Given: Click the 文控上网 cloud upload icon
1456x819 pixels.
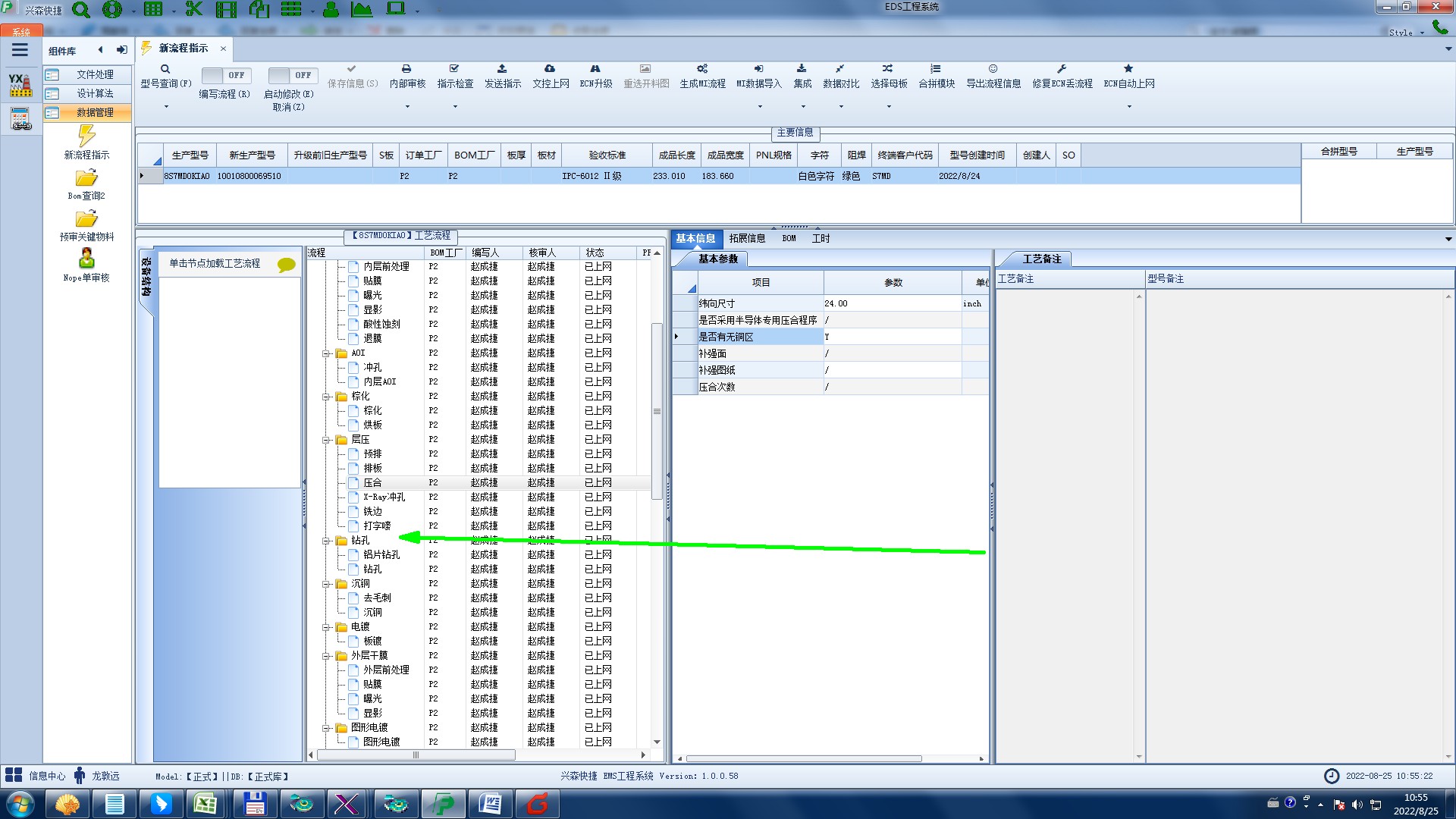Looking at the screenshot, I should pyautogui.click(x=550, y=69).
